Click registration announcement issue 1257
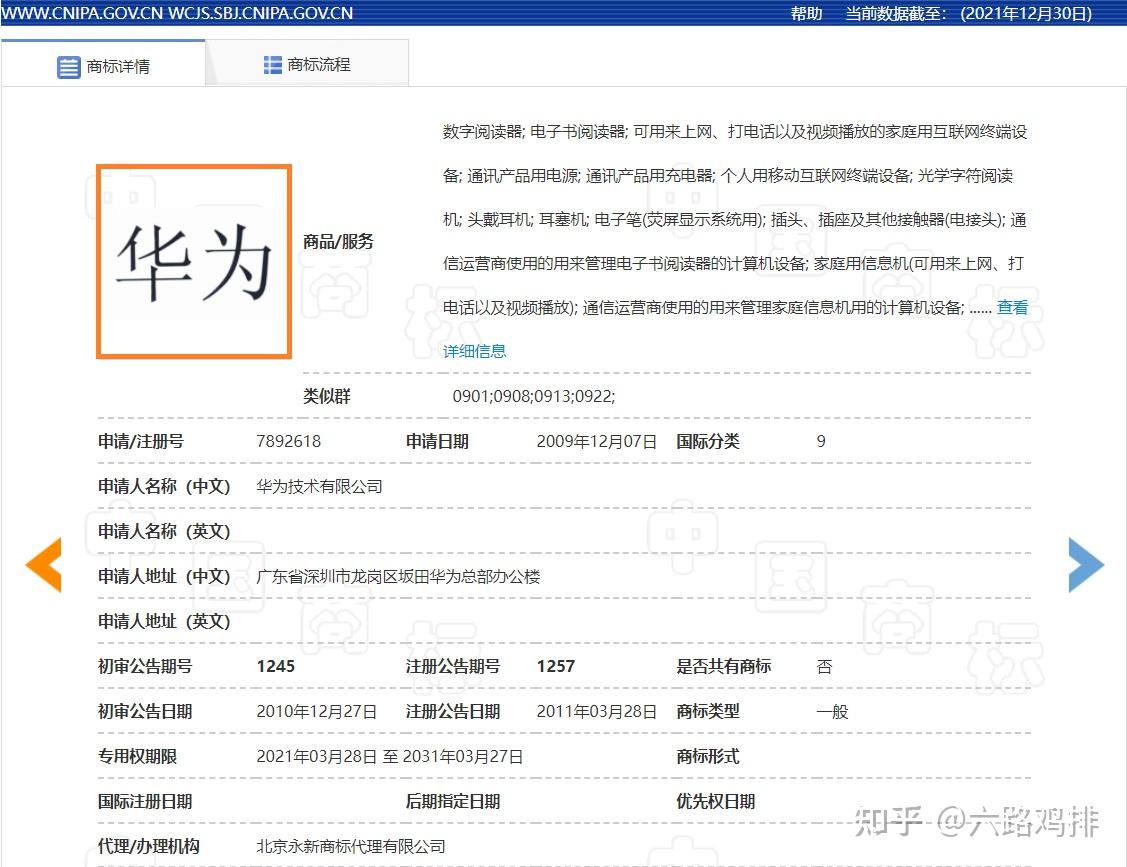 pyautogui.click(x=556, y=666)
